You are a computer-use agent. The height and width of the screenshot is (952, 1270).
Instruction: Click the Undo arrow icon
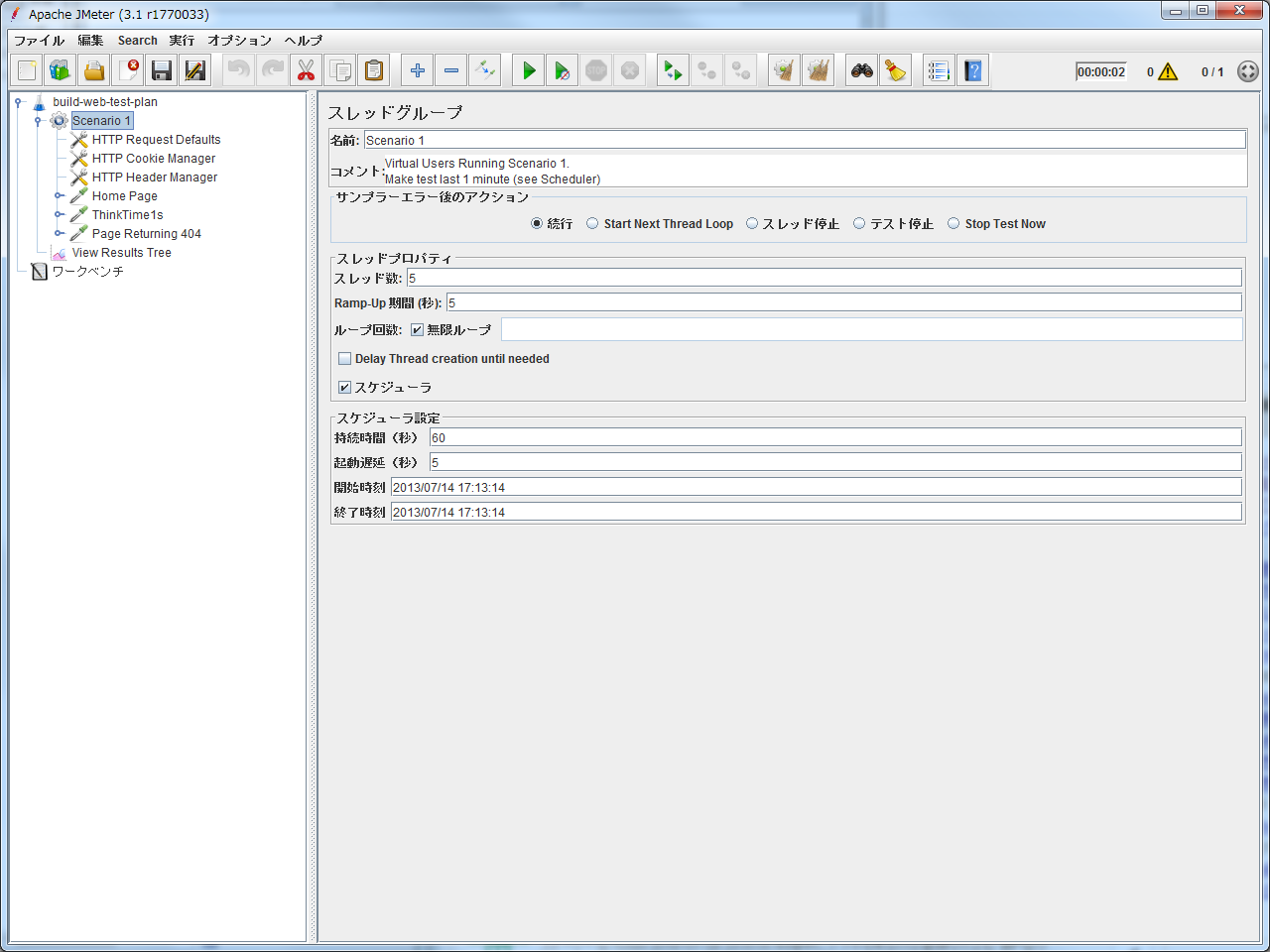click(239, 70)
